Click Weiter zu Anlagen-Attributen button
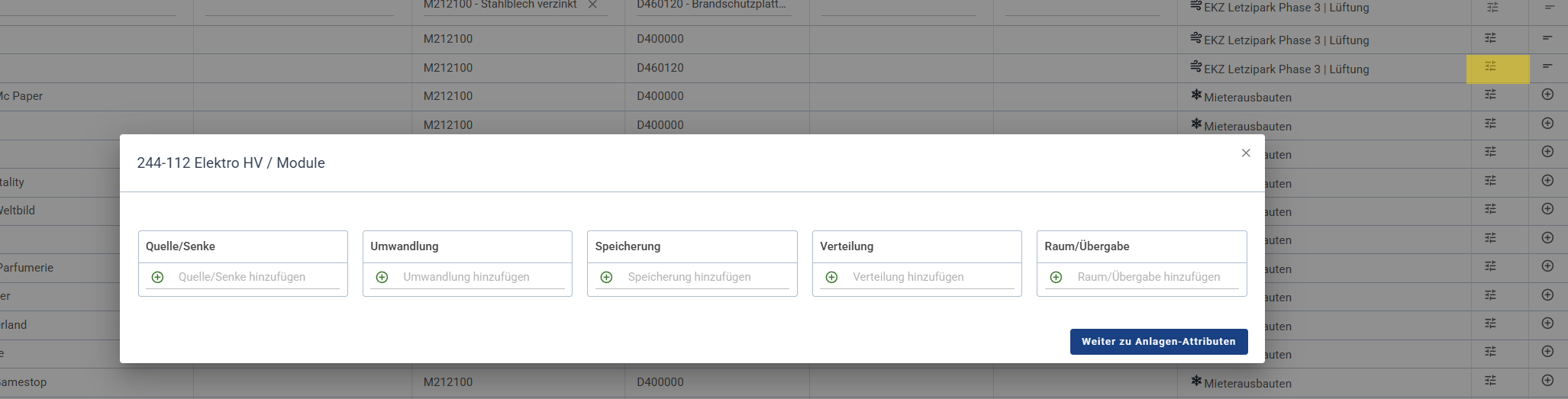 tap(1158, 342)
